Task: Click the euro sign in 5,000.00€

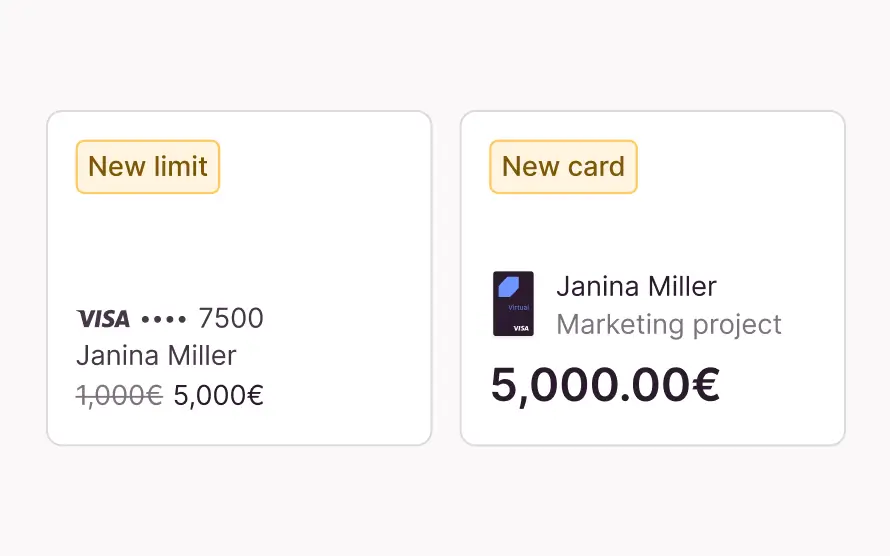Action: coord(705,386)
